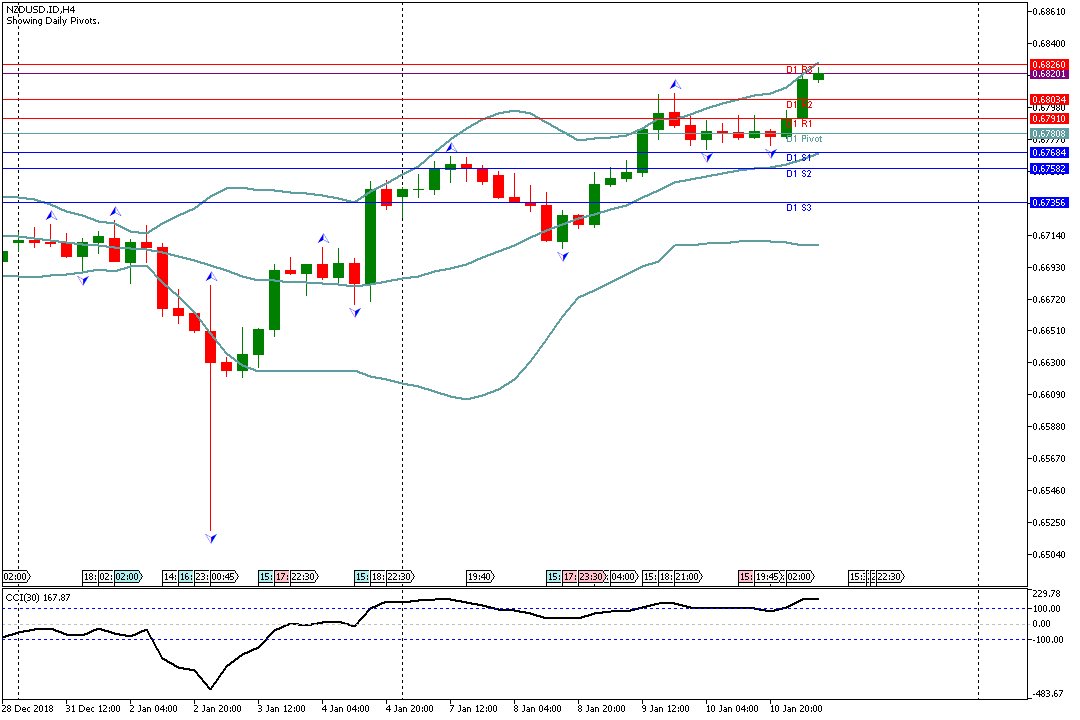Click the 7 Jan 12:00 date label
Image resolution: width=1080 pixels, height=720 pixels.
474,709
